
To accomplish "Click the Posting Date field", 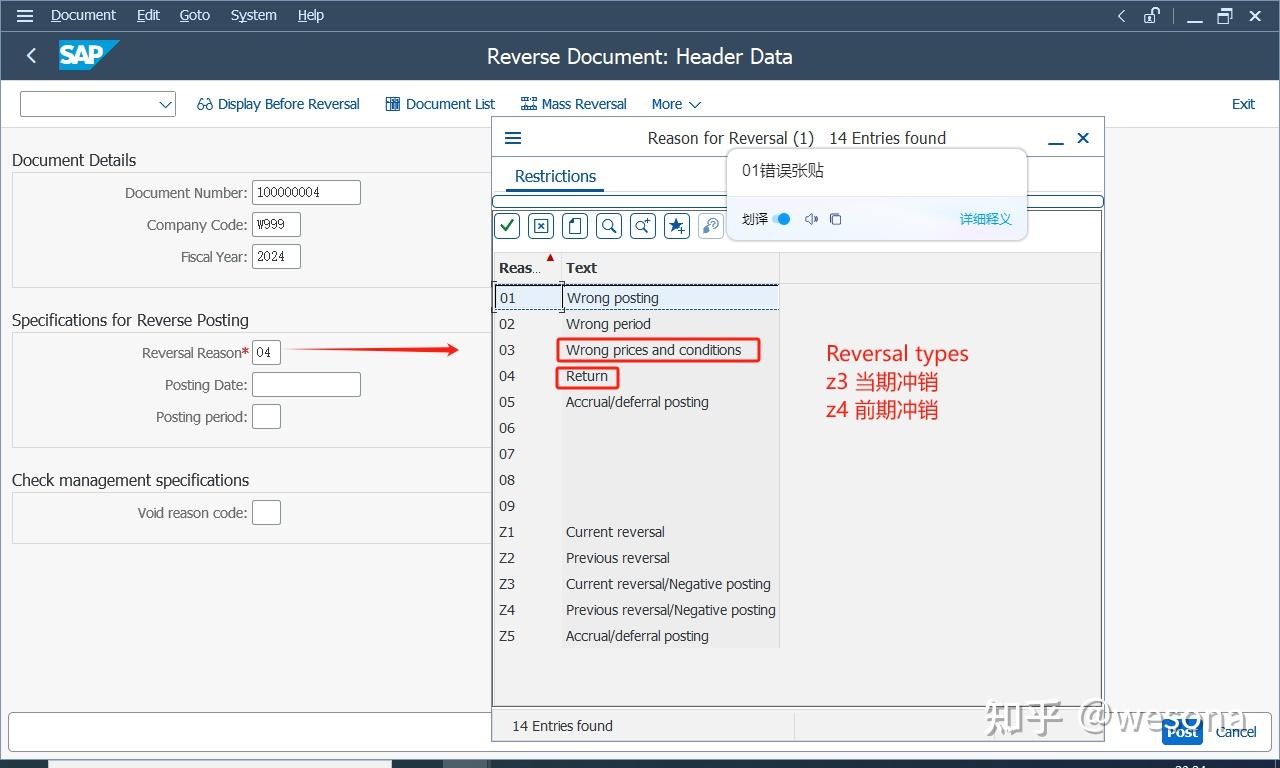I will [x=306, y=384].
